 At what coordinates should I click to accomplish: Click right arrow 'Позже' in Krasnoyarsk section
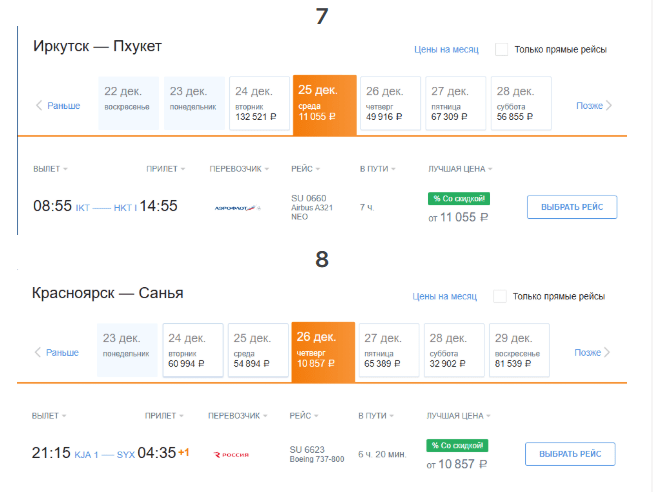[x=593, y=352]
